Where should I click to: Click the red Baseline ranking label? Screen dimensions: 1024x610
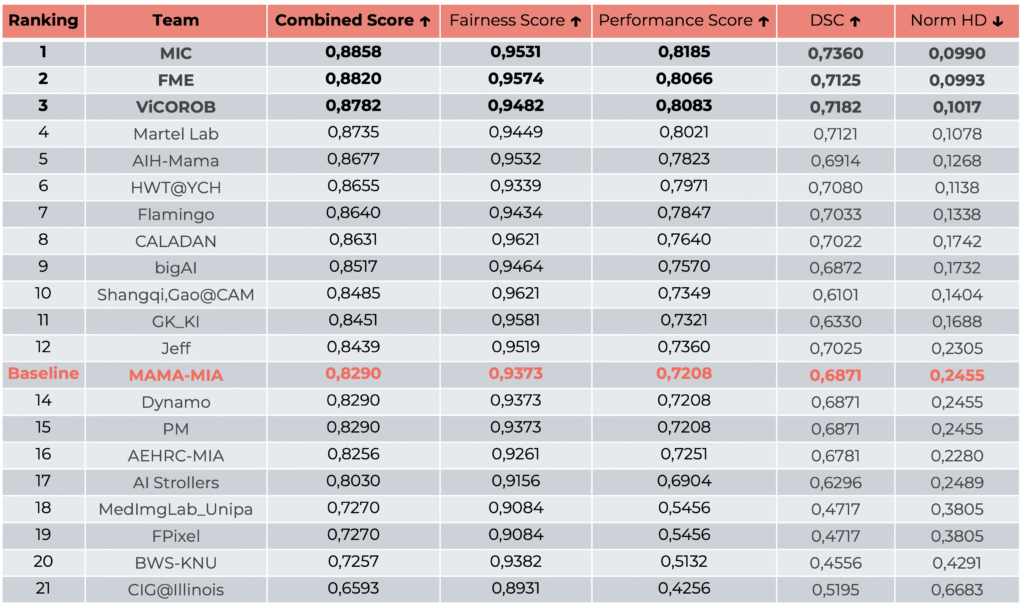[x=43, y=374]
